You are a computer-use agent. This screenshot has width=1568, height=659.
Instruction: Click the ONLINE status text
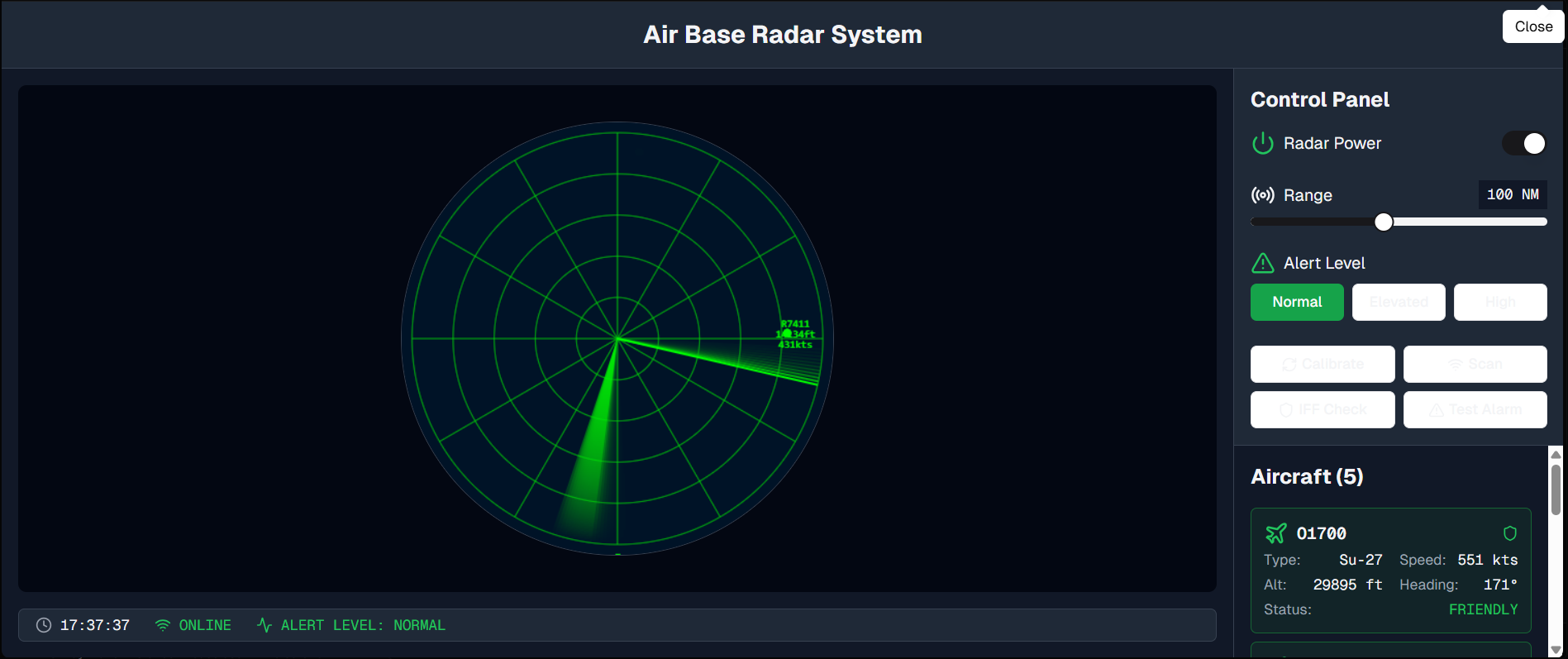tap(205, 625)
